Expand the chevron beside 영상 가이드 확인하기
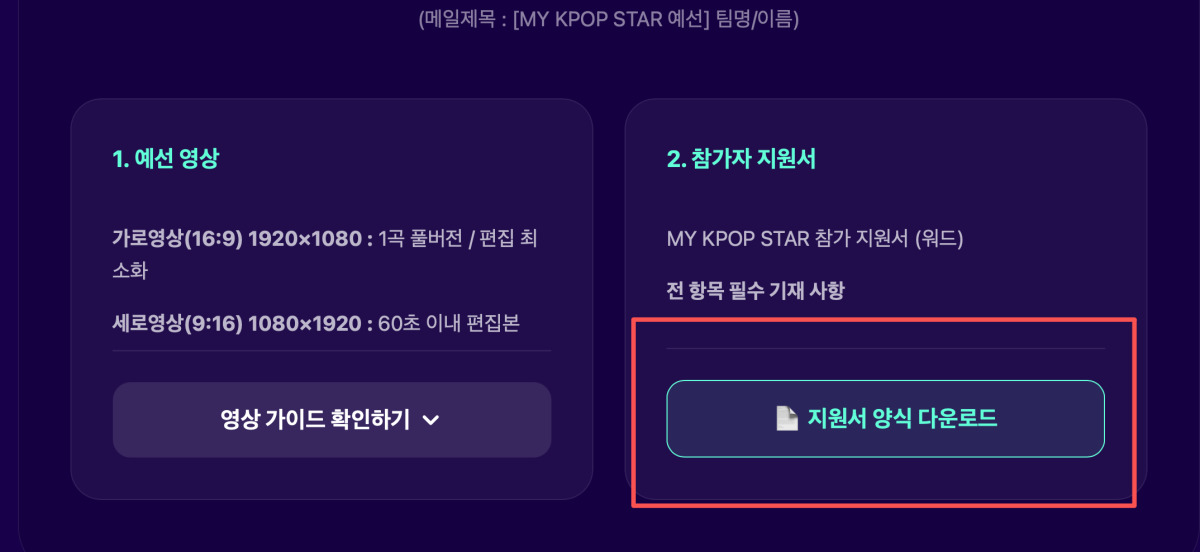 pos(431,421)
